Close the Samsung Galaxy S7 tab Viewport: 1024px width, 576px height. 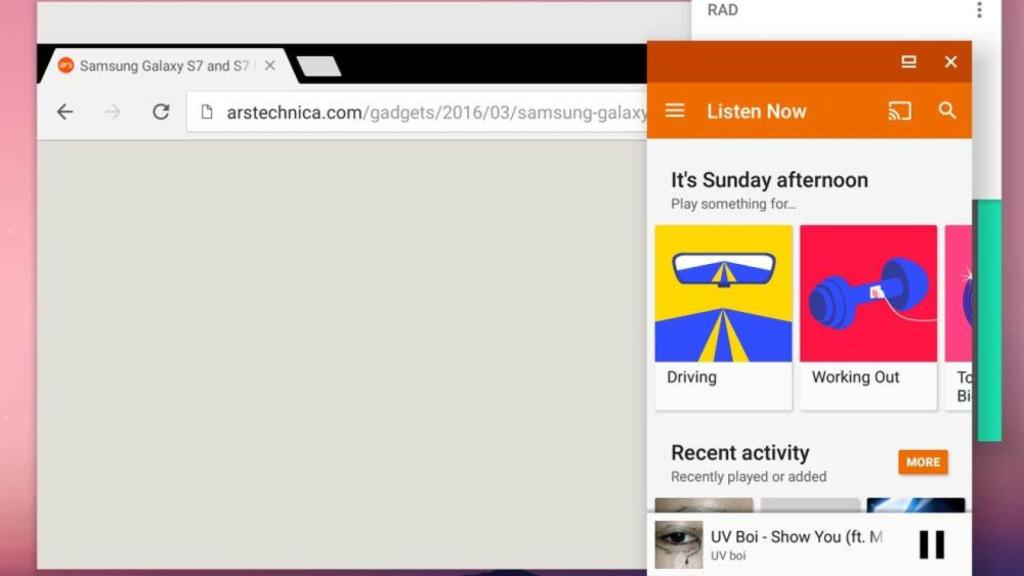[x=269, y=66]
